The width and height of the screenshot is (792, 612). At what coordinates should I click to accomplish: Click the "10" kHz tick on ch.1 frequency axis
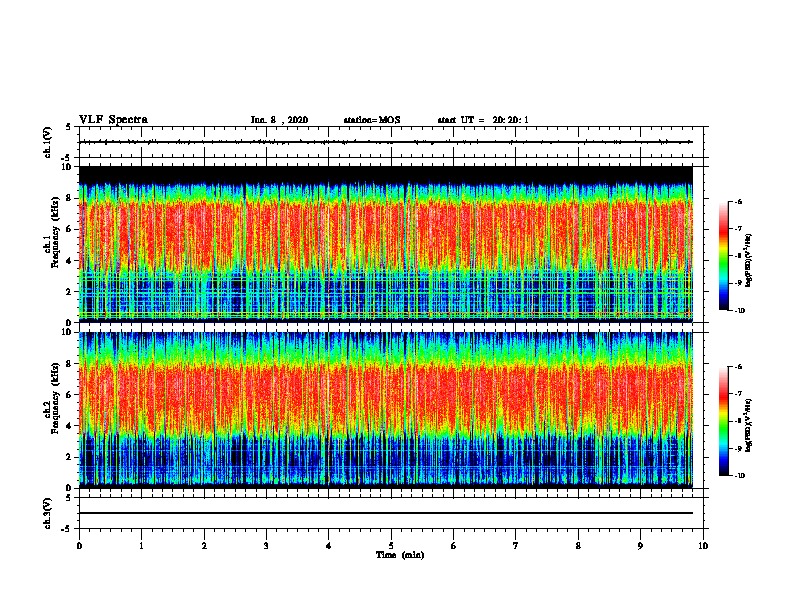click(x=69, y=167)
